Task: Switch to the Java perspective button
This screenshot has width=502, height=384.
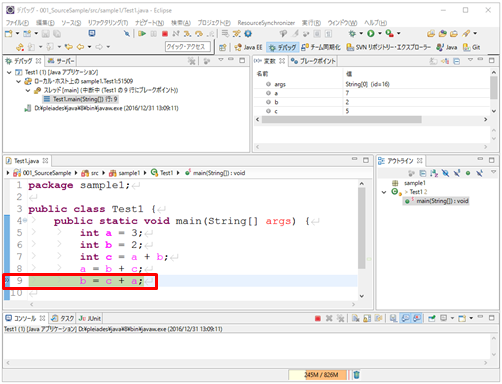Action: 447,47
